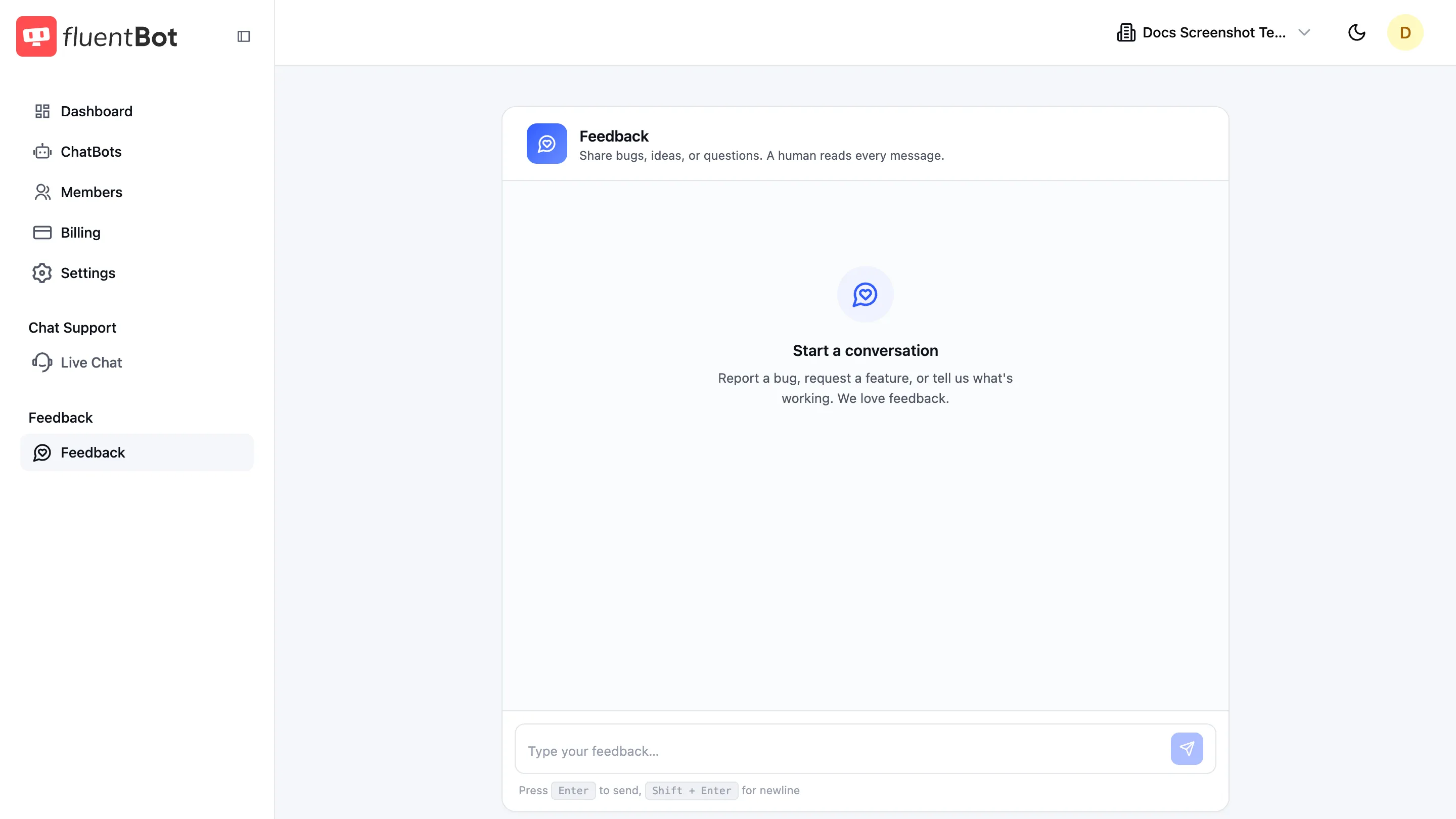The height and width of the screenshot is (819, 1456).
Task: Select the highlighted Feedback nav item
Action: click(x=137, y=453)
